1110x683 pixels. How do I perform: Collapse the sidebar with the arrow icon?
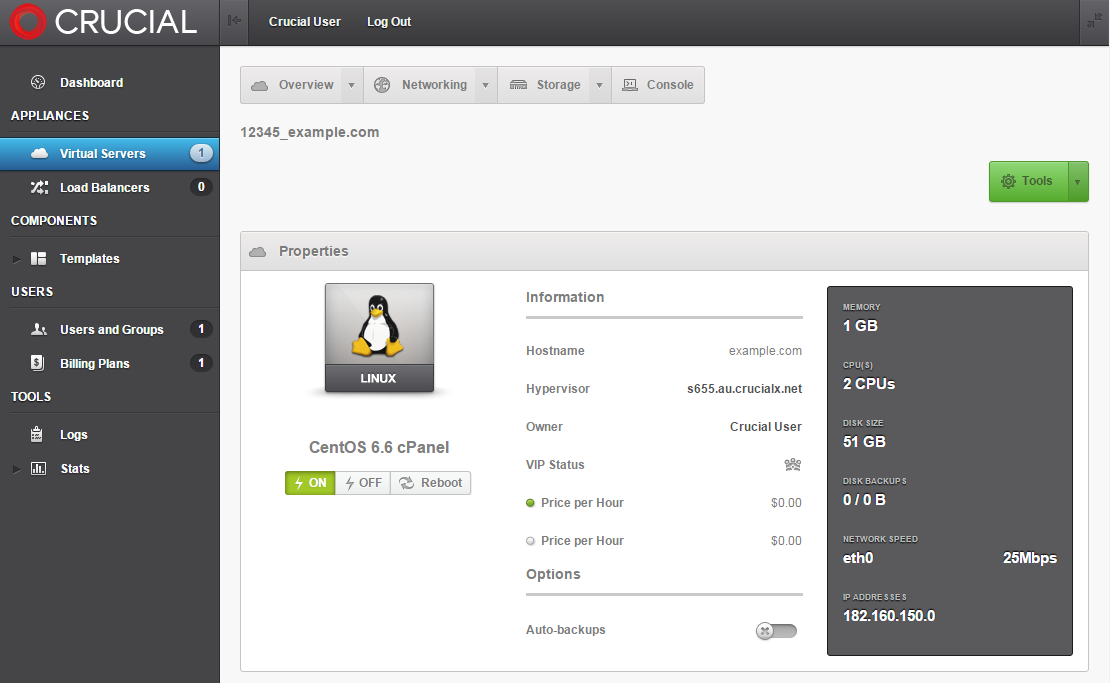(x=234, y=21)
